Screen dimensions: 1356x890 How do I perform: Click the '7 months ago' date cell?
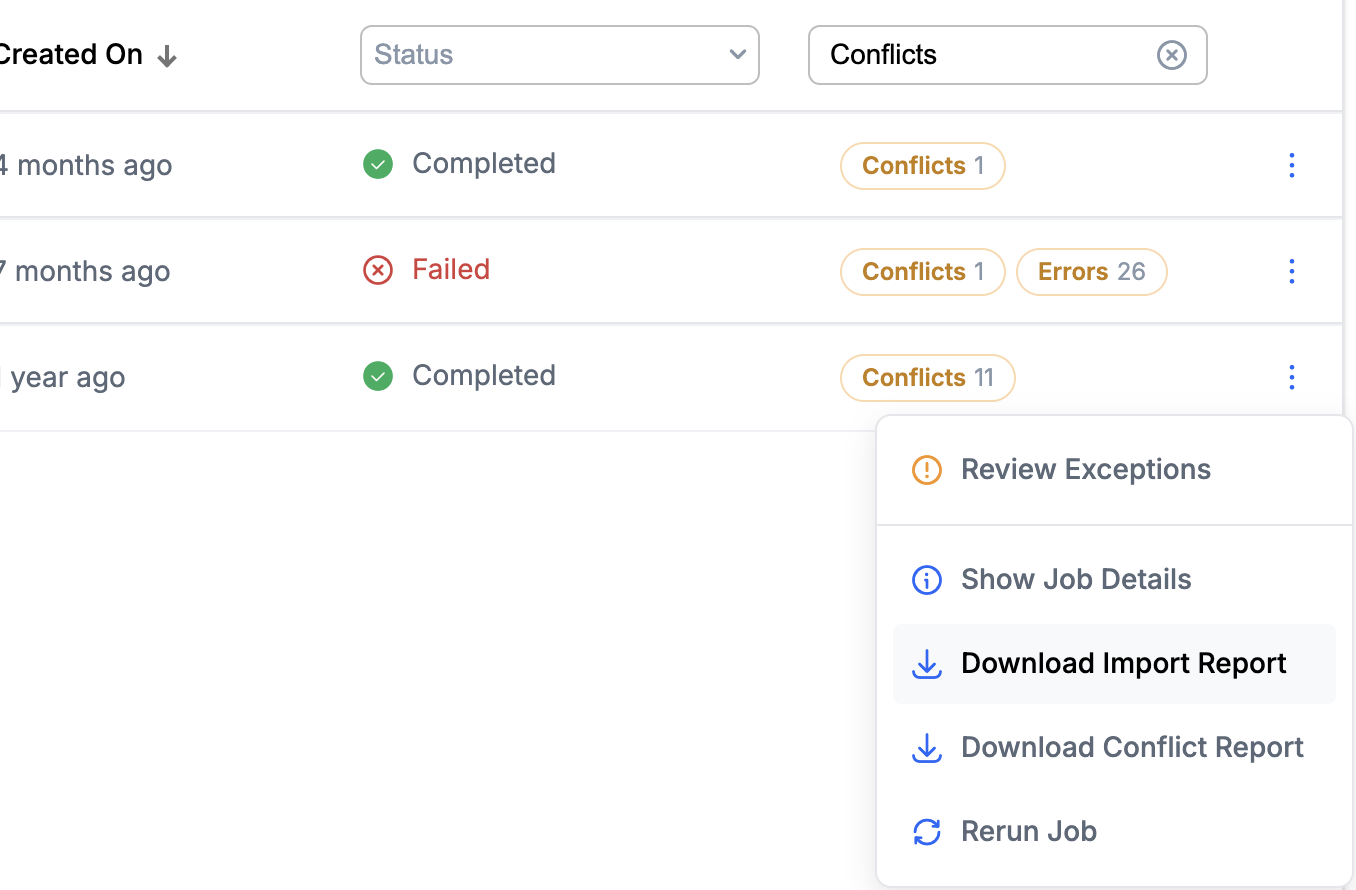point(85,272)
